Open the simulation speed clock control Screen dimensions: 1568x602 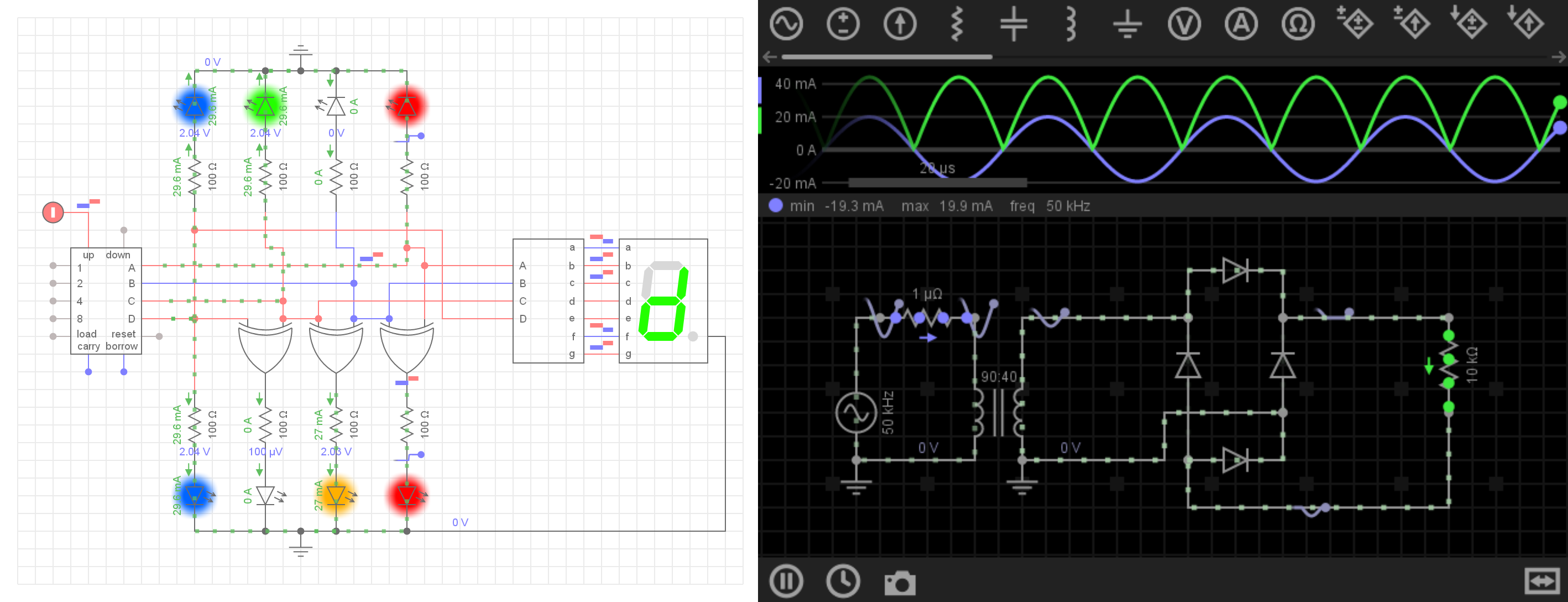pyautogui.click(x=843, y=582)
